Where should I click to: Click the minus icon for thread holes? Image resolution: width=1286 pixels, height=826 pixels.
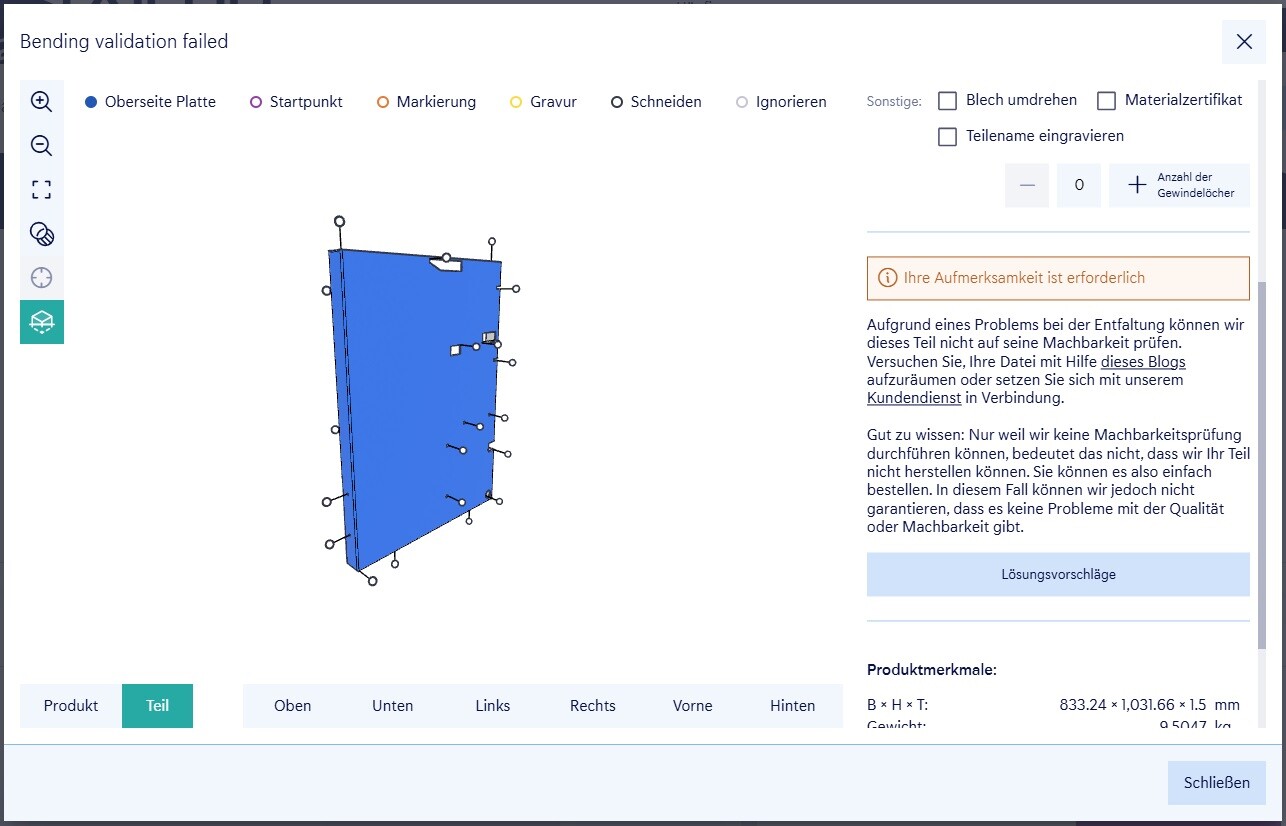(1027, 185)
